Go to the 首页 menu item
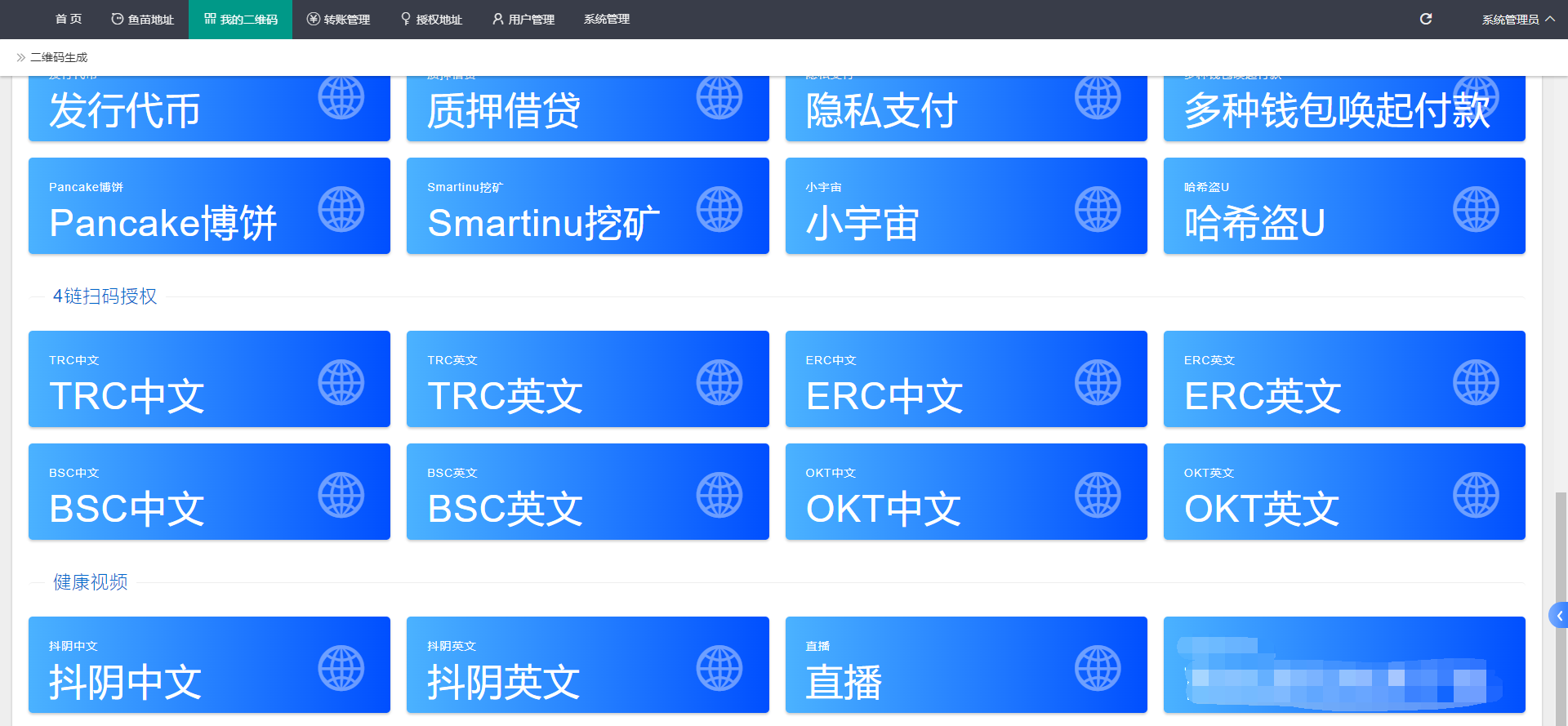 (69, 20)
